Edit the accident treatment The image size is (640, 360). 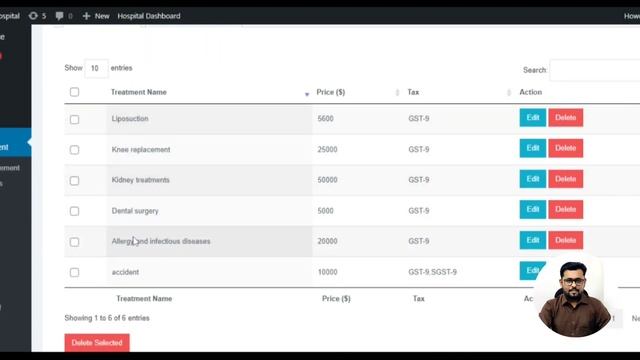click(532, 271)
